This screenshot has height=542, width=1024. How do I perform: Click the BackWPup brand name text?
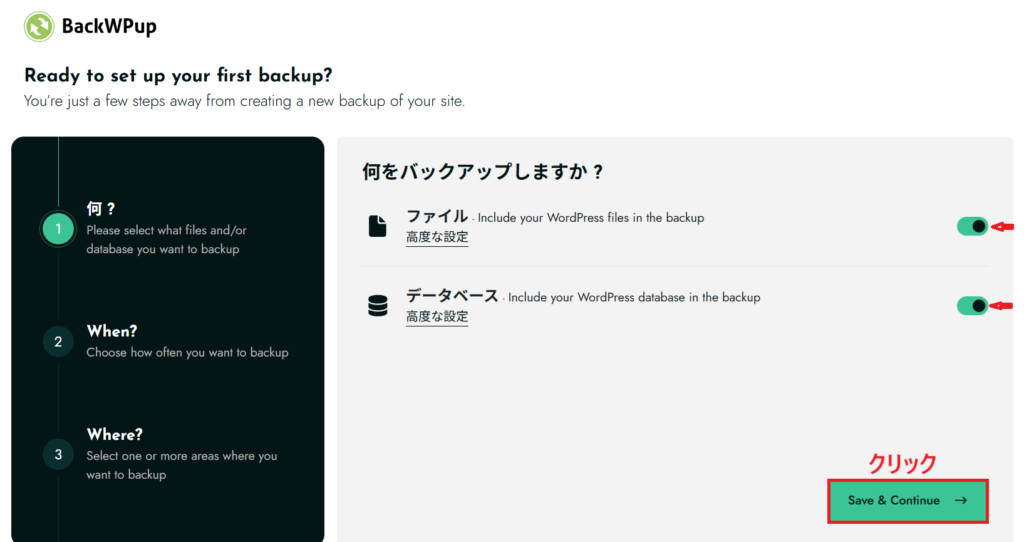click(109, 27)
